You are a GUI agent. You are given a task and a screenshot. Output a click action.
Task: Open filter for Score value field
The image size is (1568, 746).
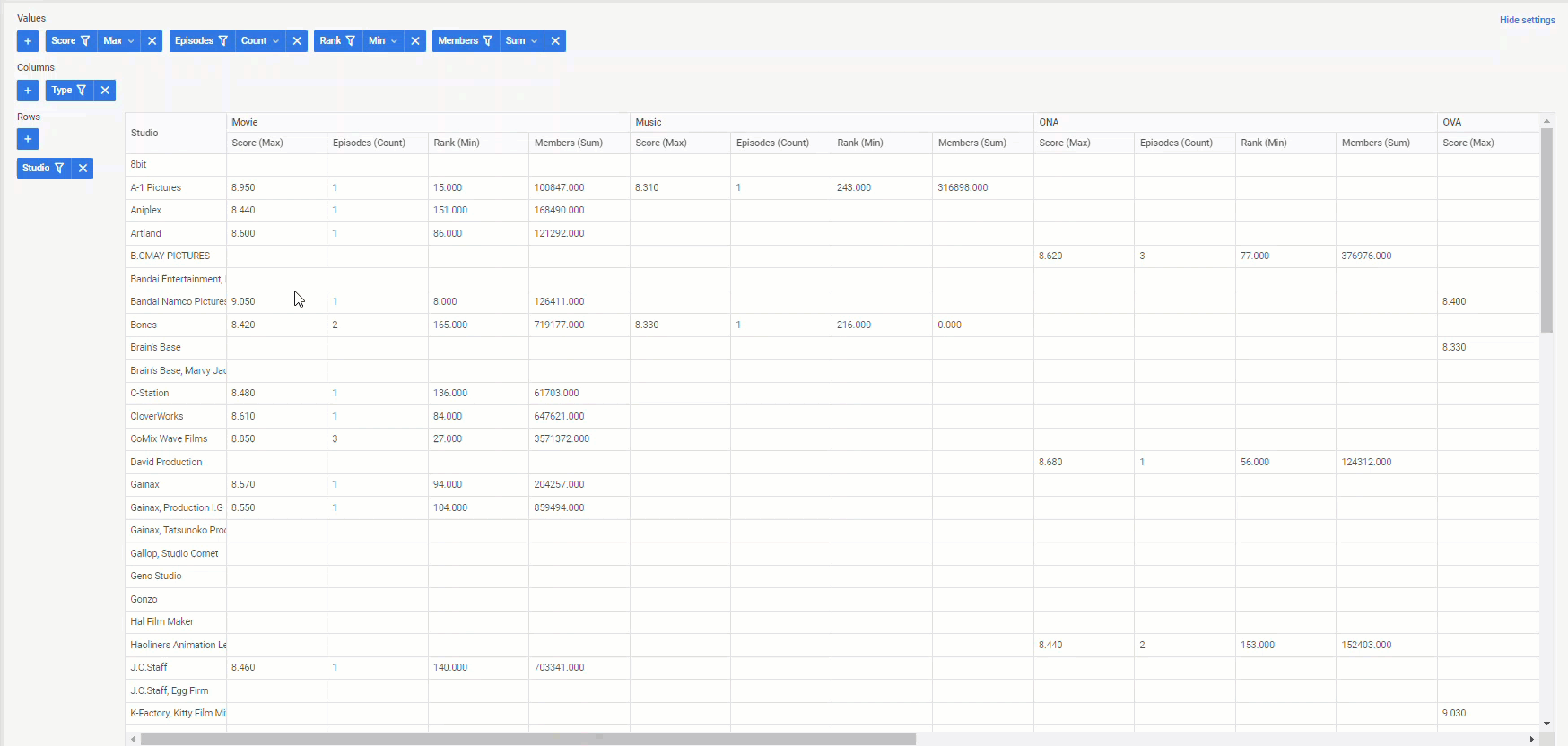click(x=85, y=41)
